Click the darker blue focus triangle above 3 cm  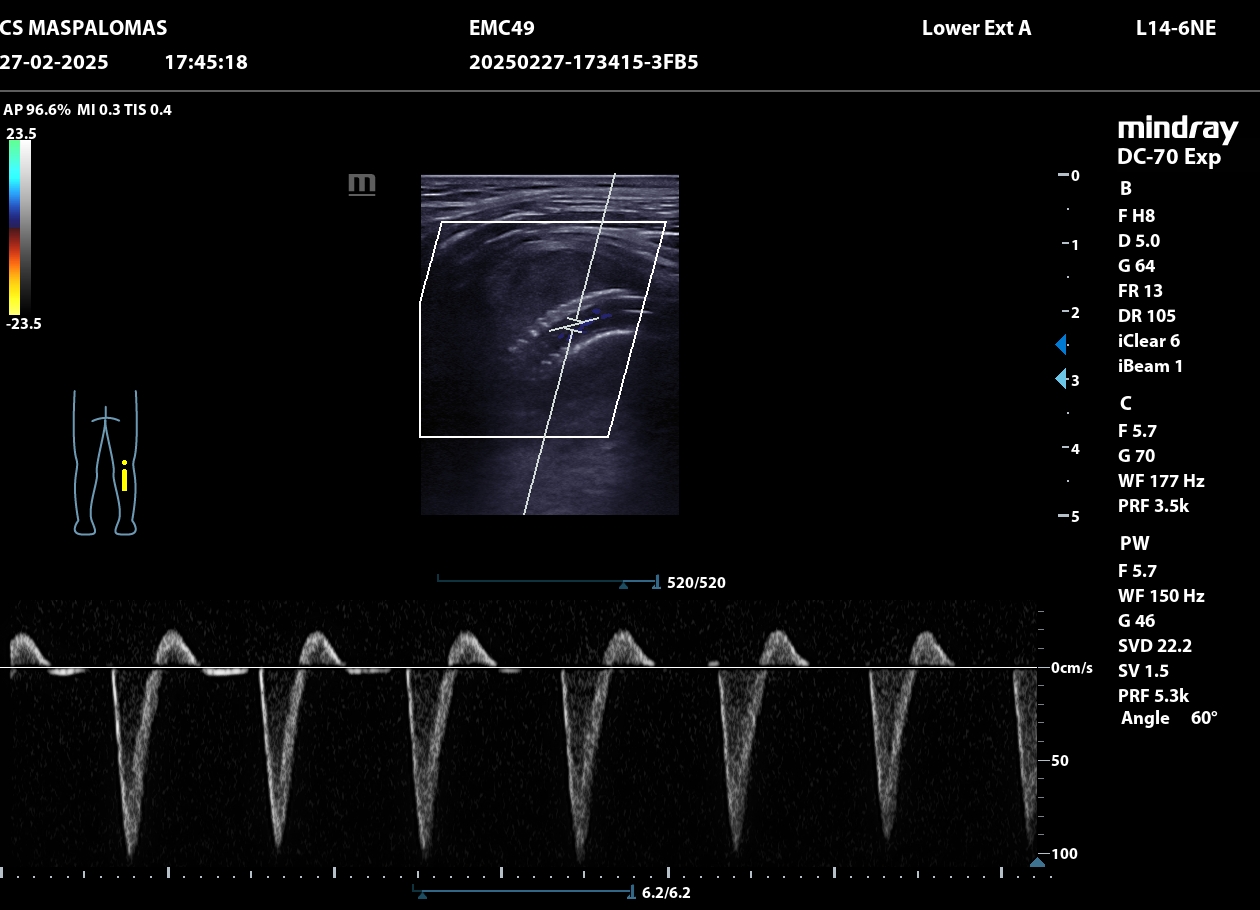click(x=1061, y=345)
